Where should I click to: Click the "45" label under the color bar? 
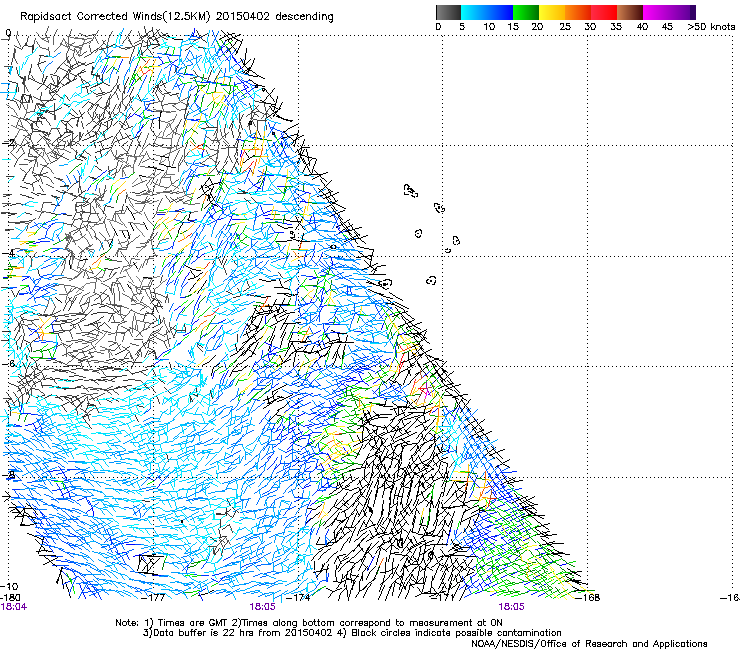click(667, 27)
